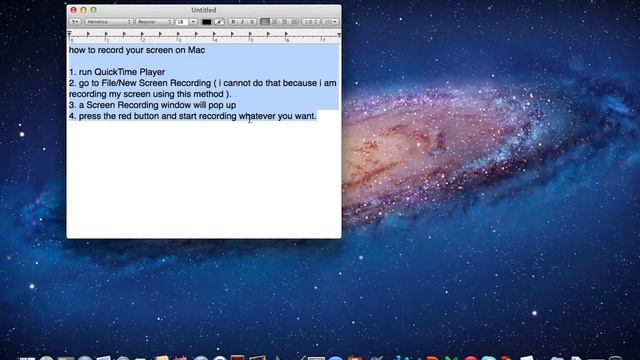The height and width of the screenshot is (360, 640).
Task: Click the 'Untitled' window title
Action: pyautogui.click(x=204, y=10)
